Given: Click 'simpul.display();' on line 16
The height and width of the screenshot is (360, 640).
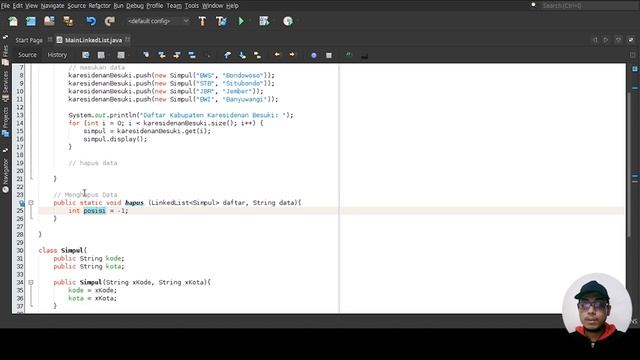Looking at the screenshot, I should click(x=115, y=139).
